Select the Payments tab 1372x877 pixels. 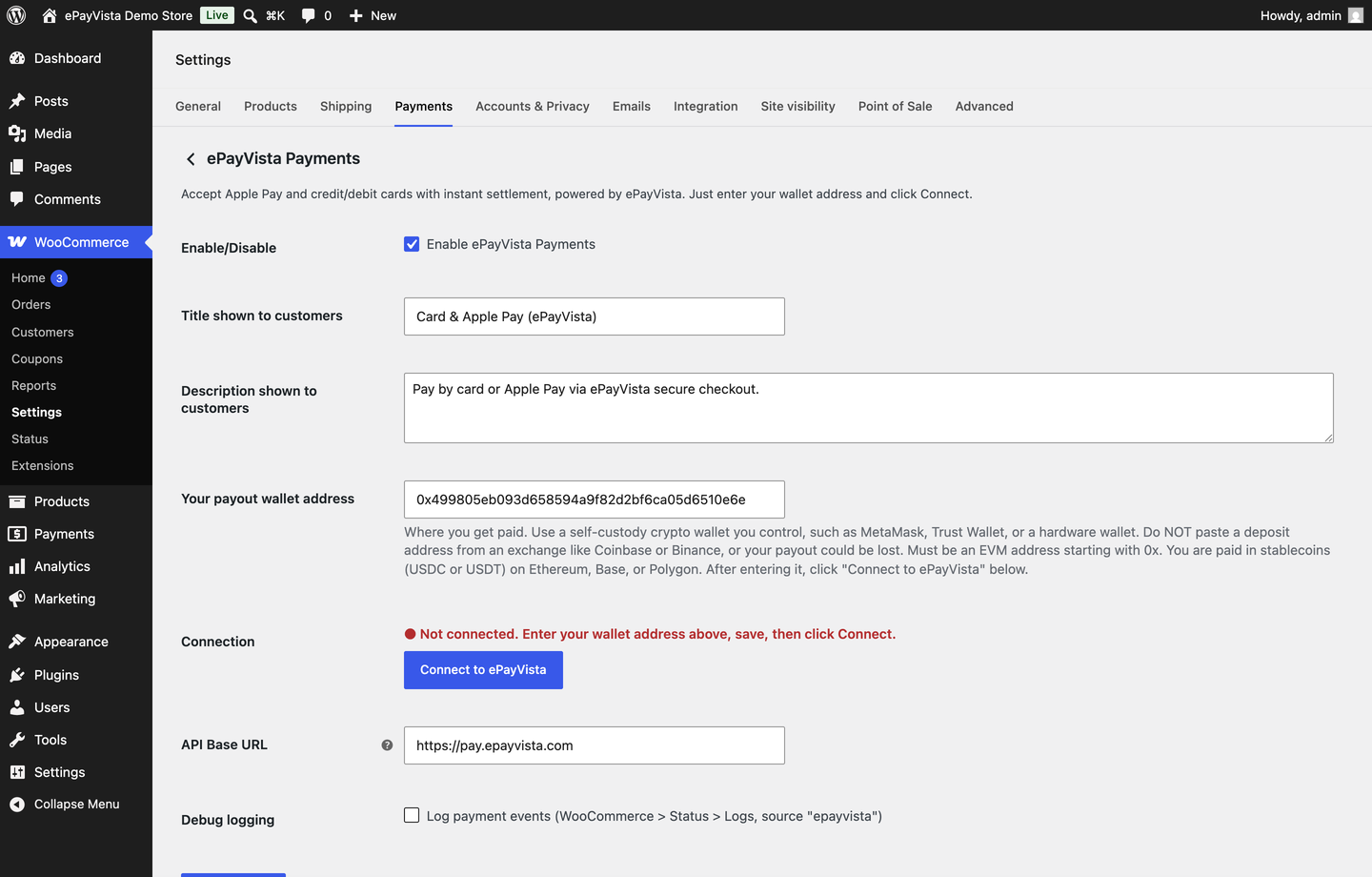pyautogui.click(x=424, y=106)
